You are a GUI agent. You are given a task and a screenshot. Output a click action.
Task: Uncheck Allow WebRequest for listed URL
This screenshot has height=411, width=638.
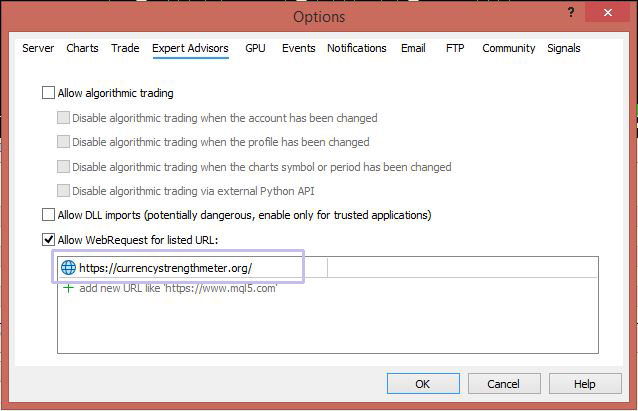[49, 240]
